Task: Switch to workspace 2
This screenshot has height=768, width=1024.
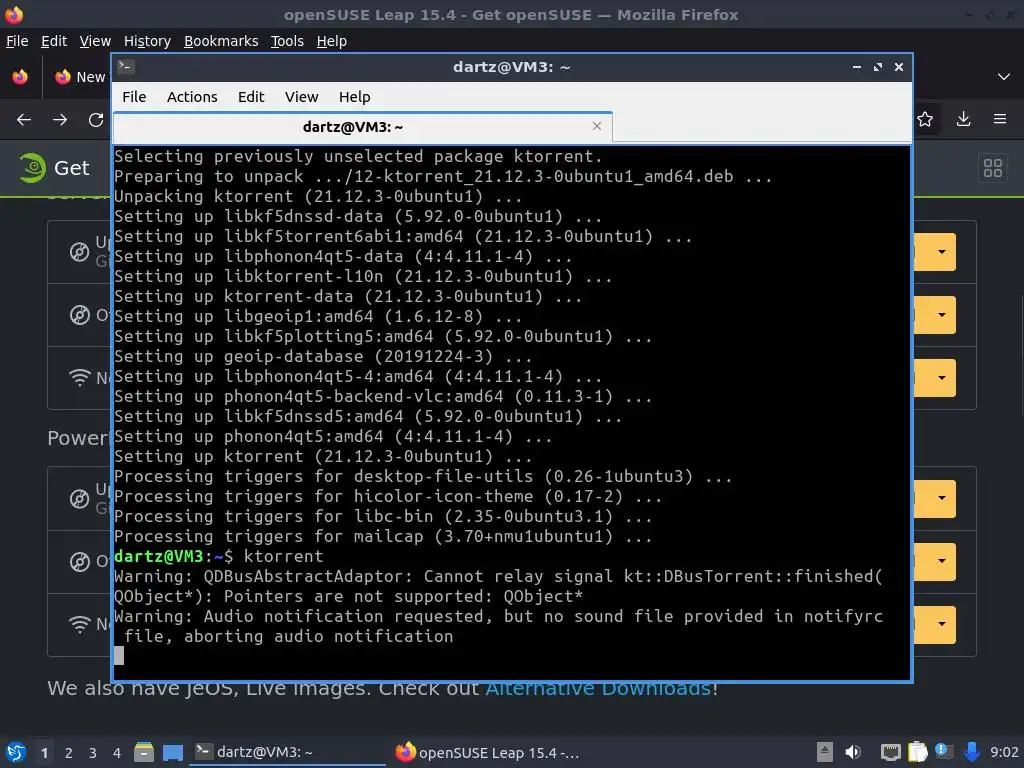Action: click(69, 753)
